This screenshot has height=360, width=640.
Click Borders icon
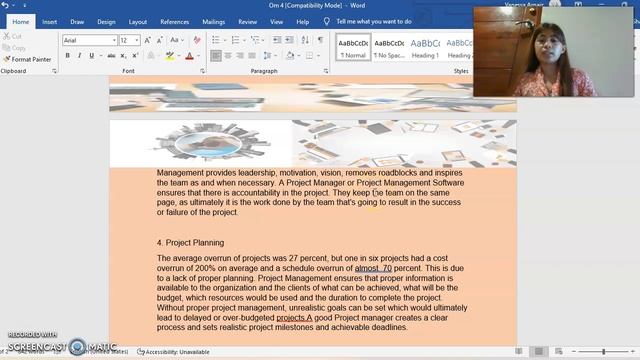[x=309, y=56]
